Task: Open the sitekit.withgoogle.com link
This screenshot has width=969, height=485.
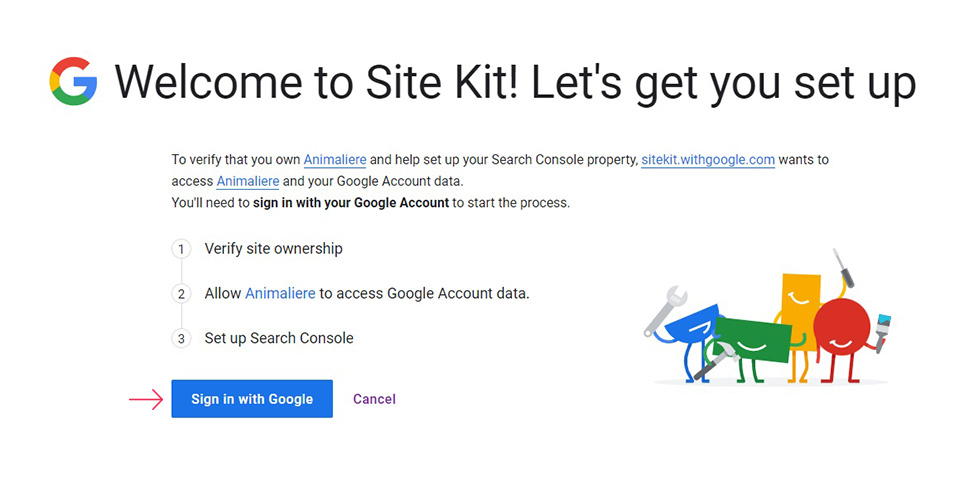Action: point(708,159)
